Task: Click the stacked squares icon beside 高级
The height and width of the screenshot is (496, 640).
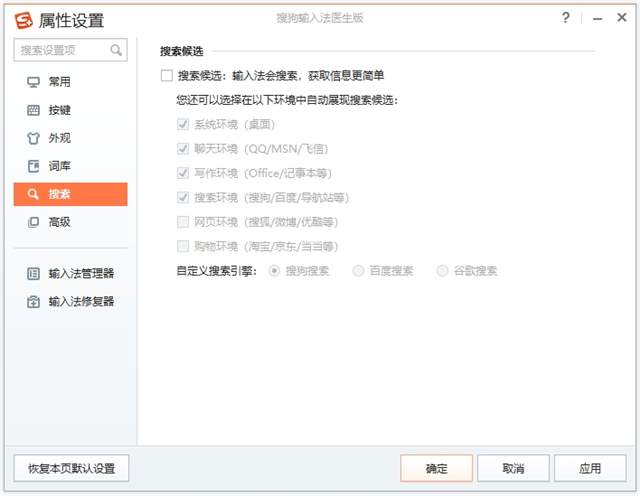Action: tap(33, 222)
